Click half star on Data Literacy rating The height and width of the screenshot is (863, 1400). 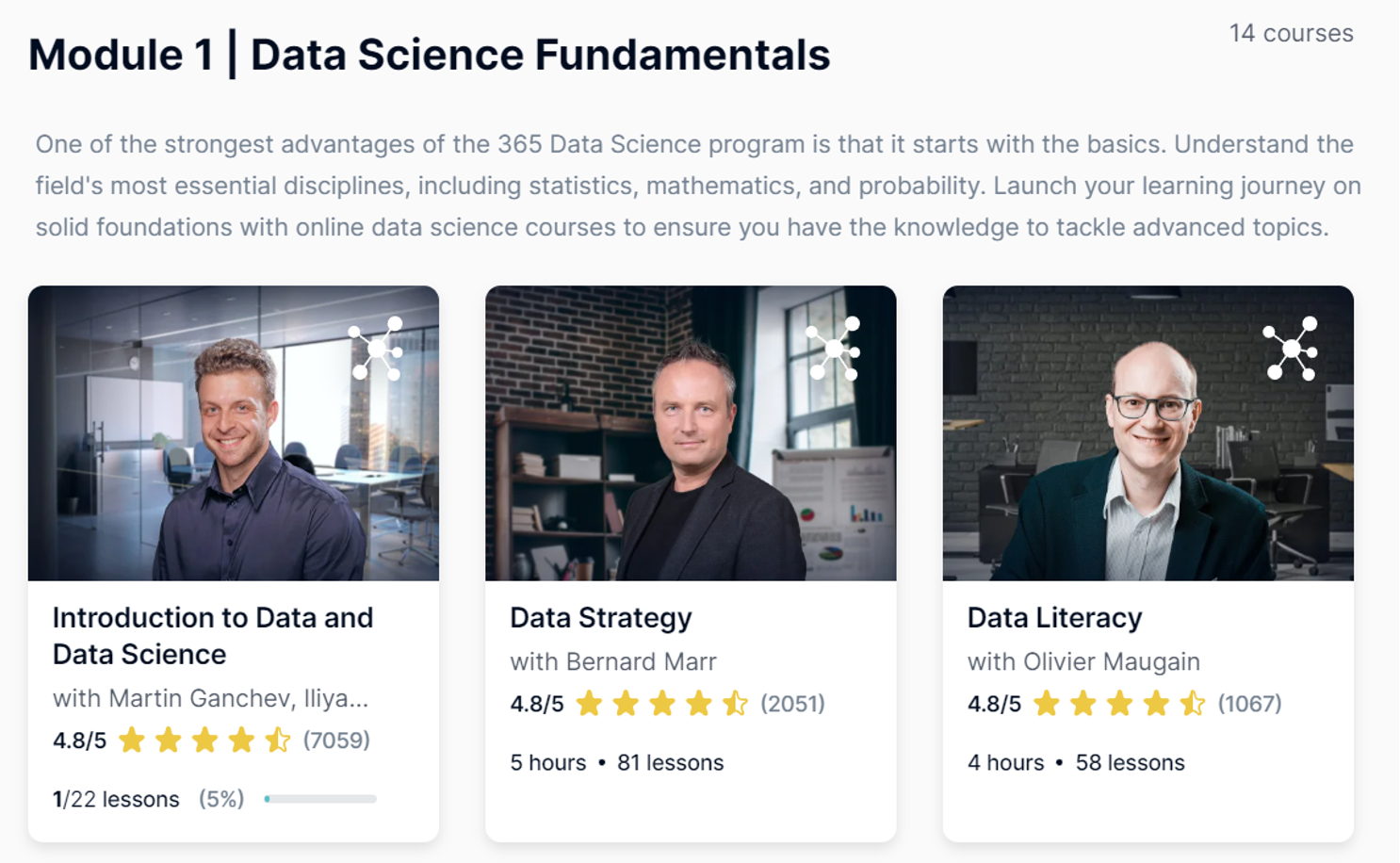[x=1192, y=704]
